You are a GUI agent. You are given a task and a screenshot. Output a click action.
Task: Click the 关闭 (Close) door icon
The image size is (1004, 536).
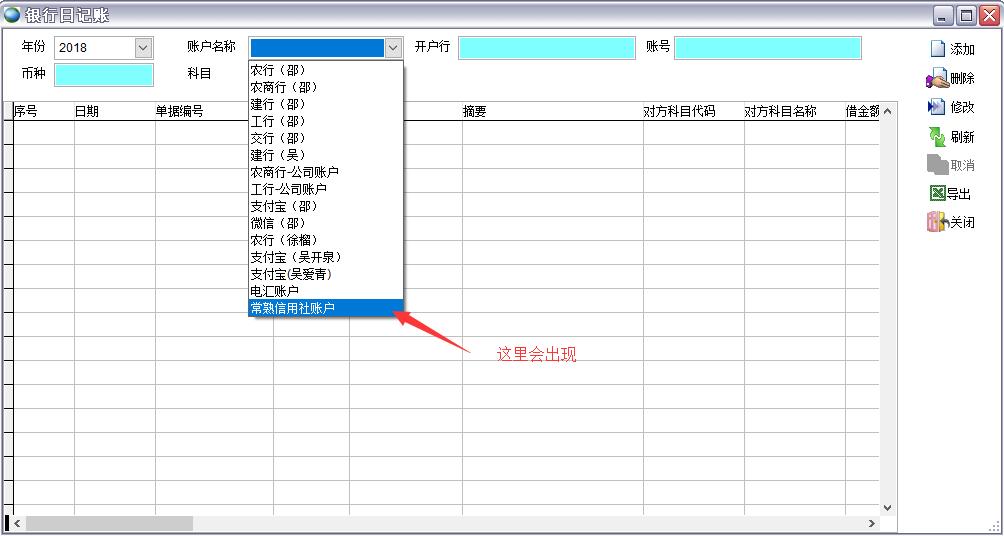click(x=937, y=223)
